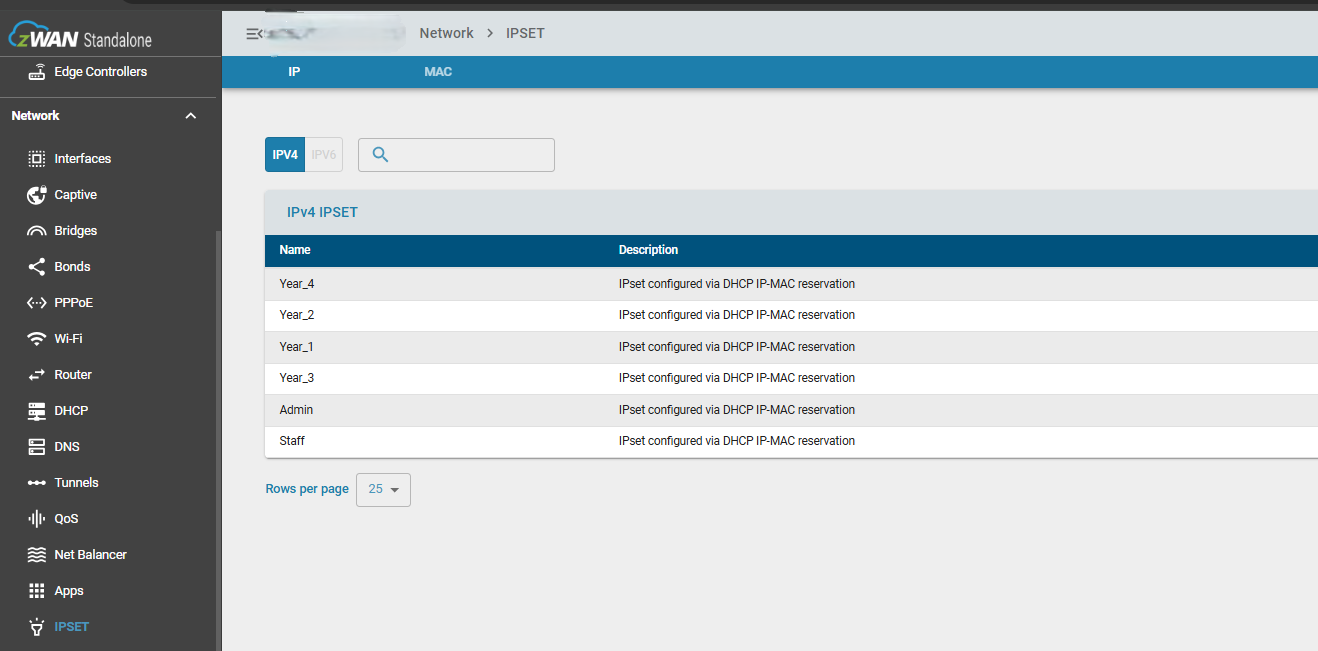The width and height of the screenshot is (1318, 651).
Task: Click the Tunnels dotted-line icon
Action: (37, 483)
